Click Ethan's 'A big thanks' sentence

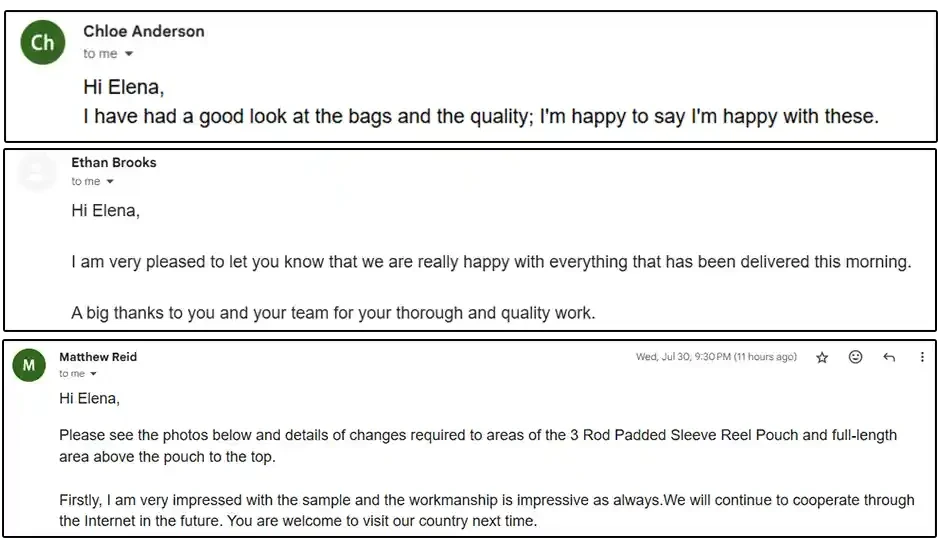click(x=333, y=313)
